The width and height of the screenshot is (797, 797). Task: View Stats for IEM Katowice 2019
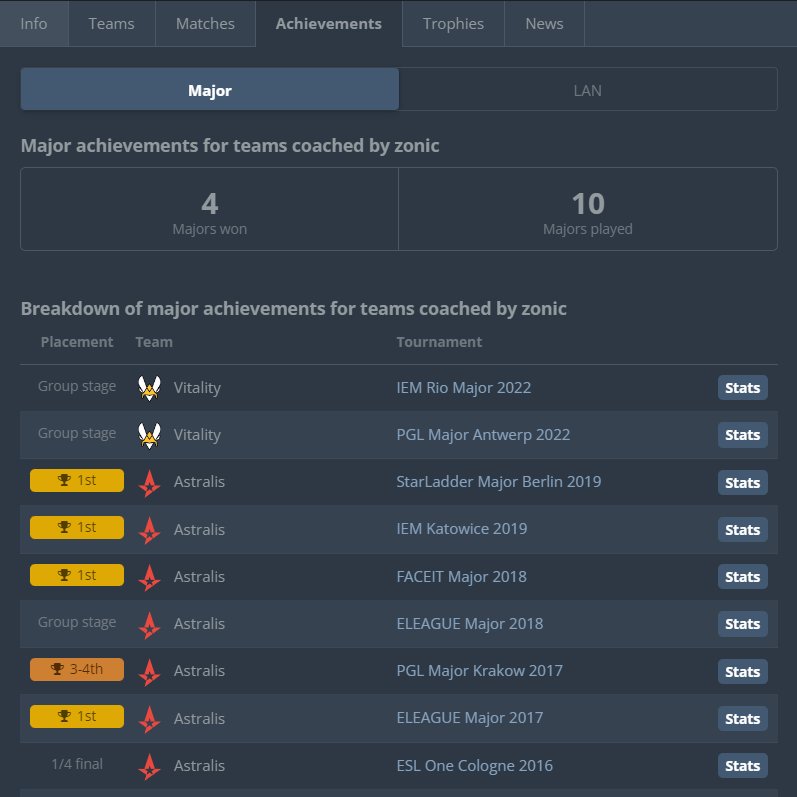pos(743,530)
